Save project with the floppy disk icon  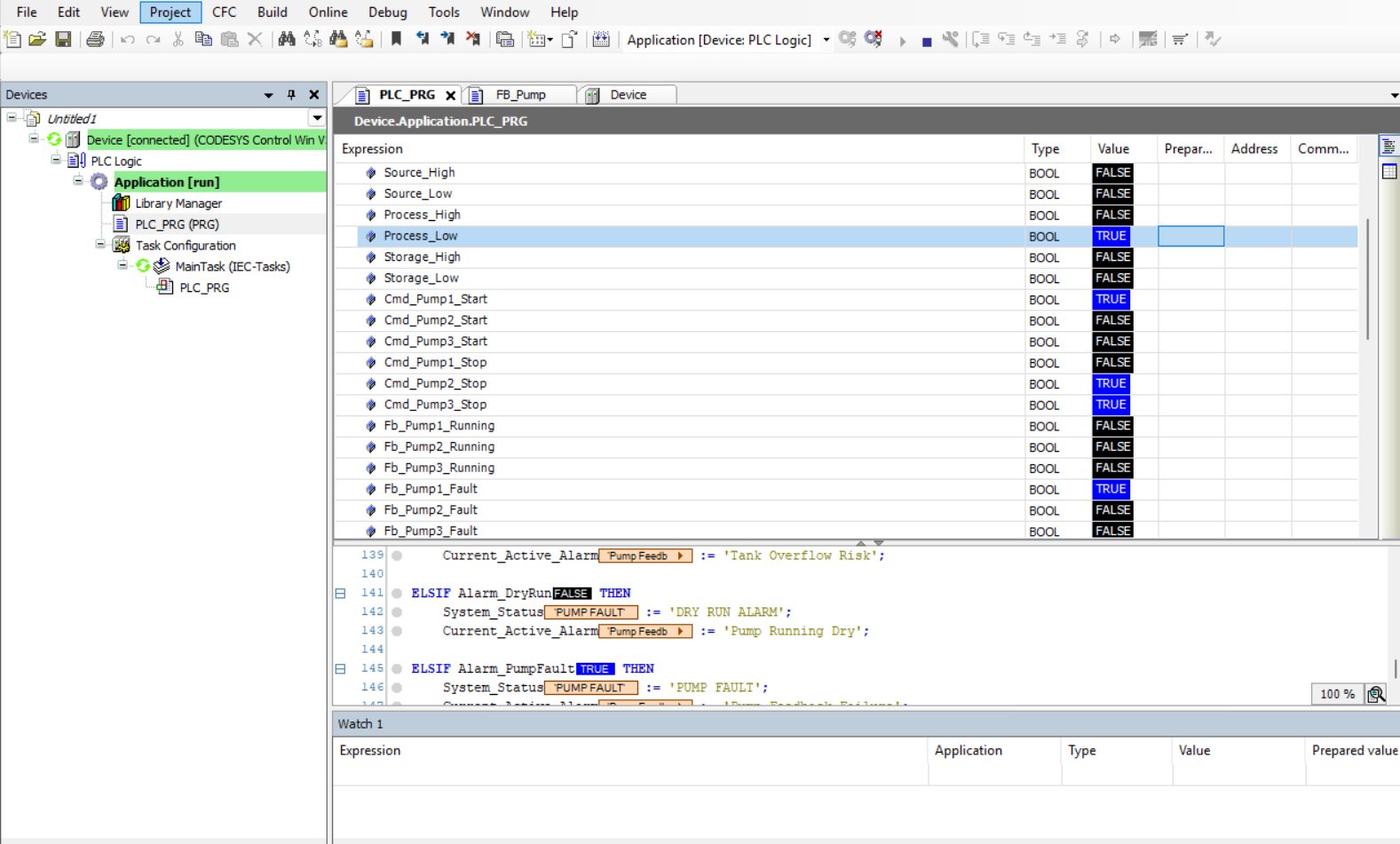[x=63, y=39]
